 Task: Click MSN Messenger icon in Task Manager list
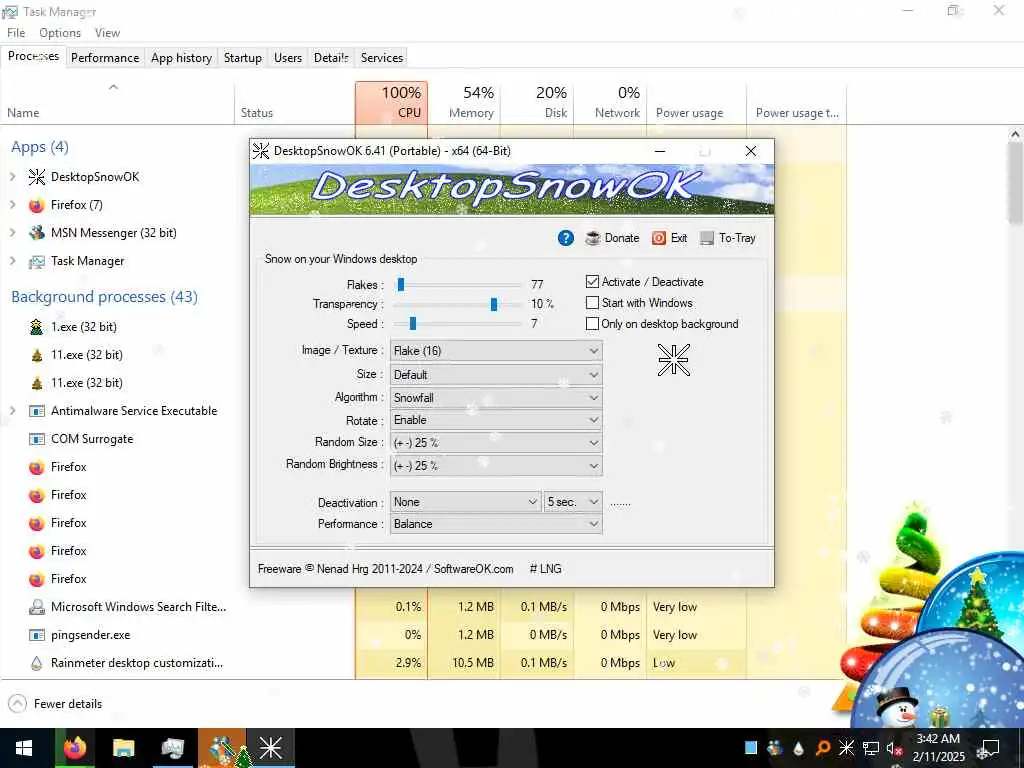(x=37, y=233)
